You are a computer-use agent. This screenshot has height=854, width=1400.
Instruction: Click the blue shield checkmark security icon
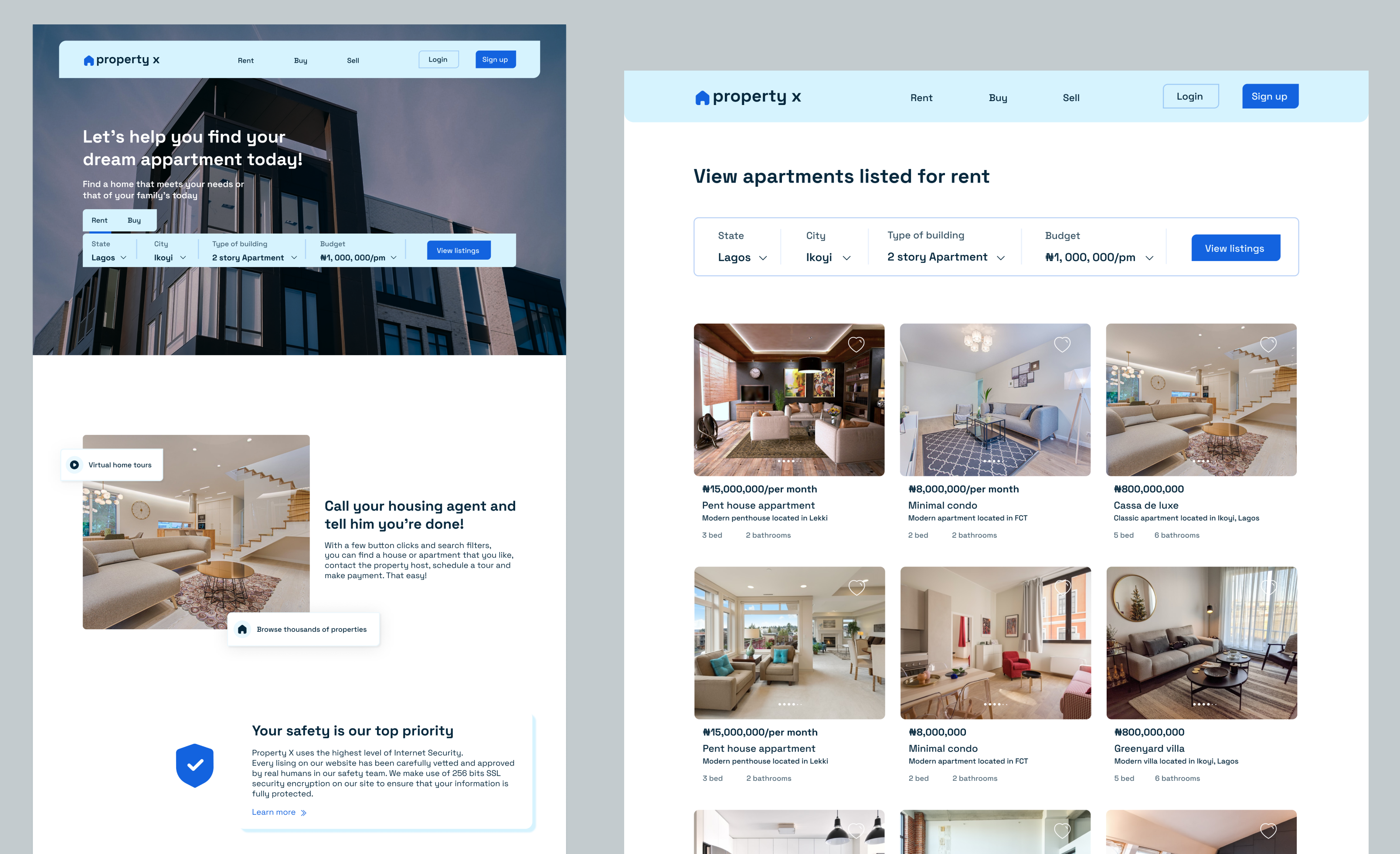pyautogui.click(x=195, y=766)
